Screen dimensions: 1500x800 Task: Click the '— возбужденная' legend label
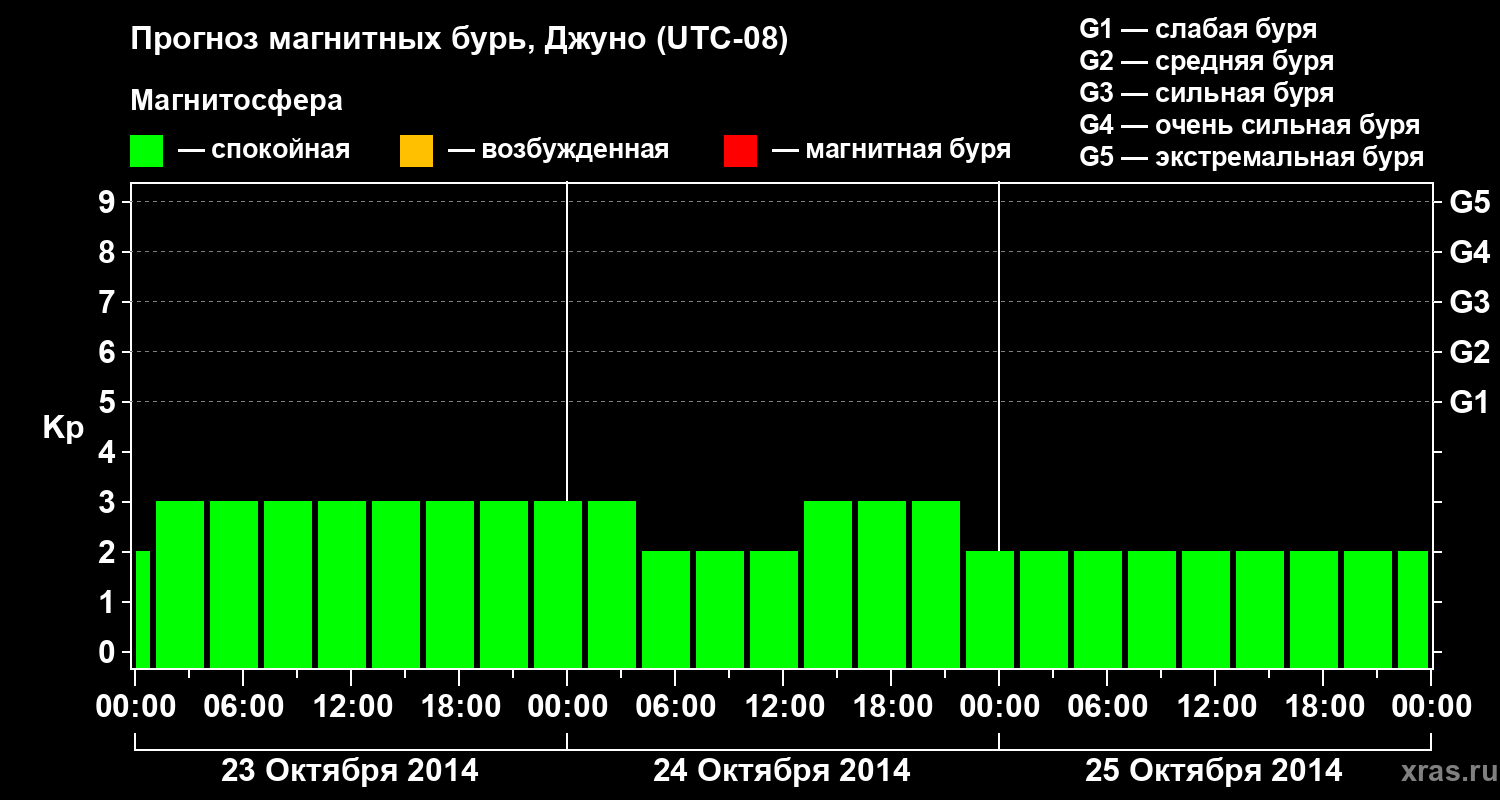pos(558,150)
